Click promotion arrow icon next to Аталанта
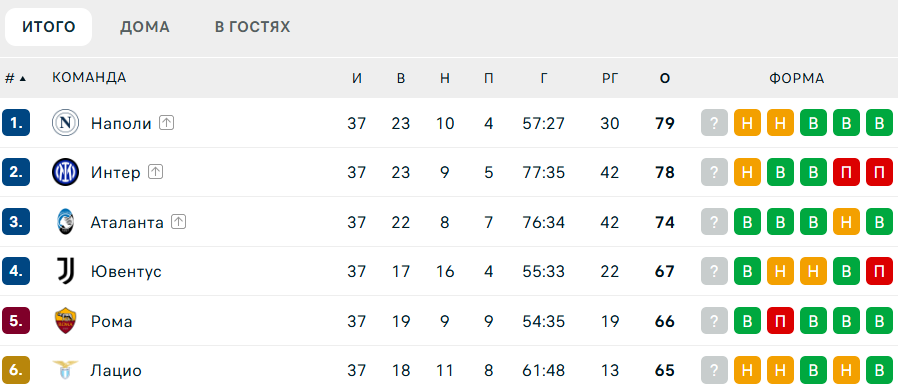This screenshot has width=898, height=387. pos(179,222)
